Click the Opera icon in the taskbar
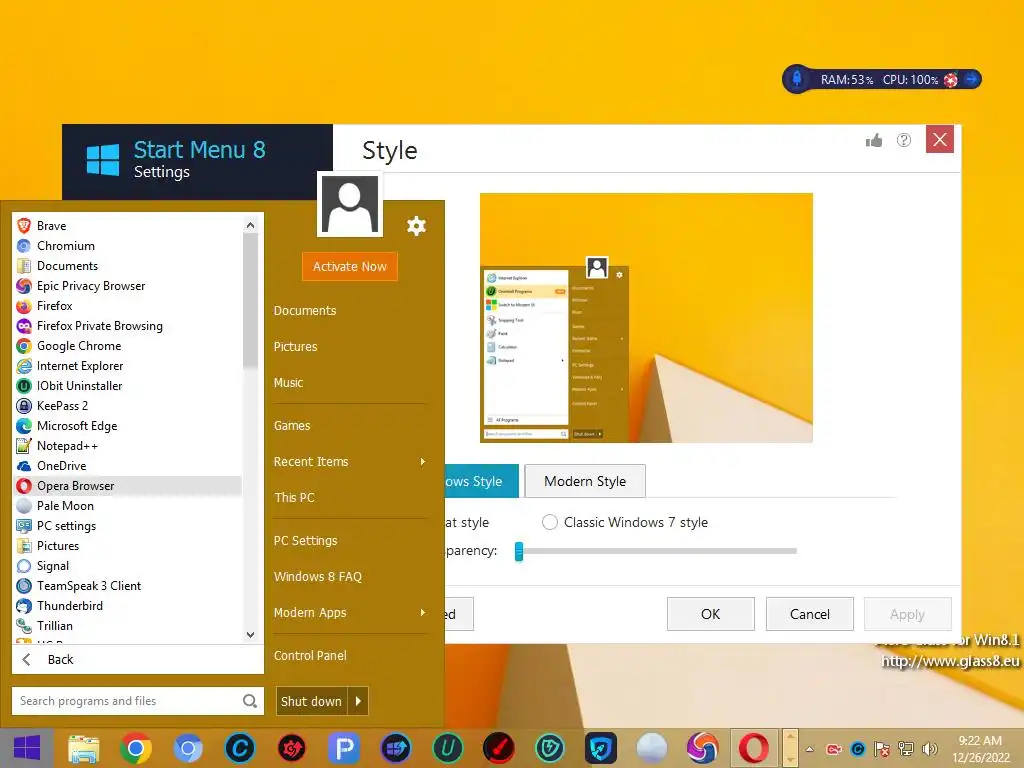Image resolution: width=1024 pixels, height=768 pixels. tap(754, 748)
